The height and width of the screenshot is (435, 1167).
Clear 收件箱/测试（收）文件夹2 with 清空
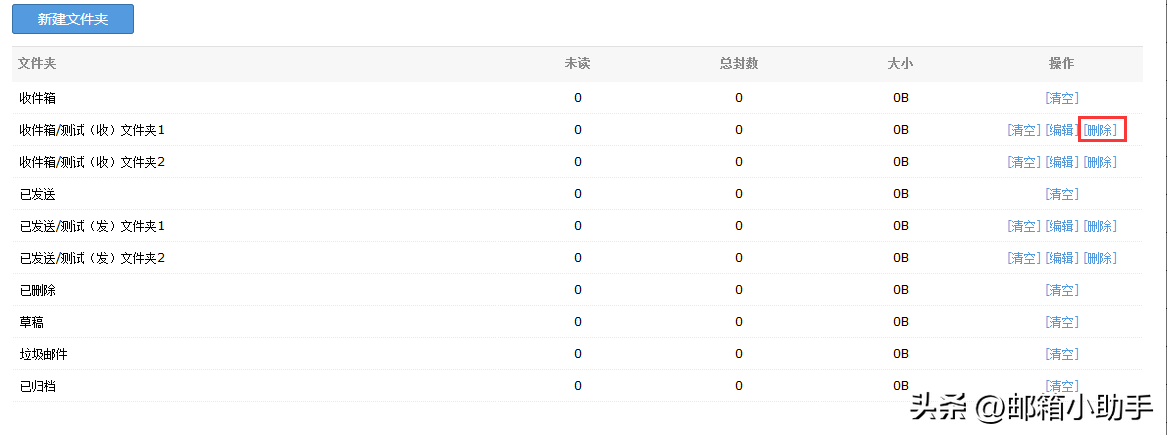pos(1024,162)
